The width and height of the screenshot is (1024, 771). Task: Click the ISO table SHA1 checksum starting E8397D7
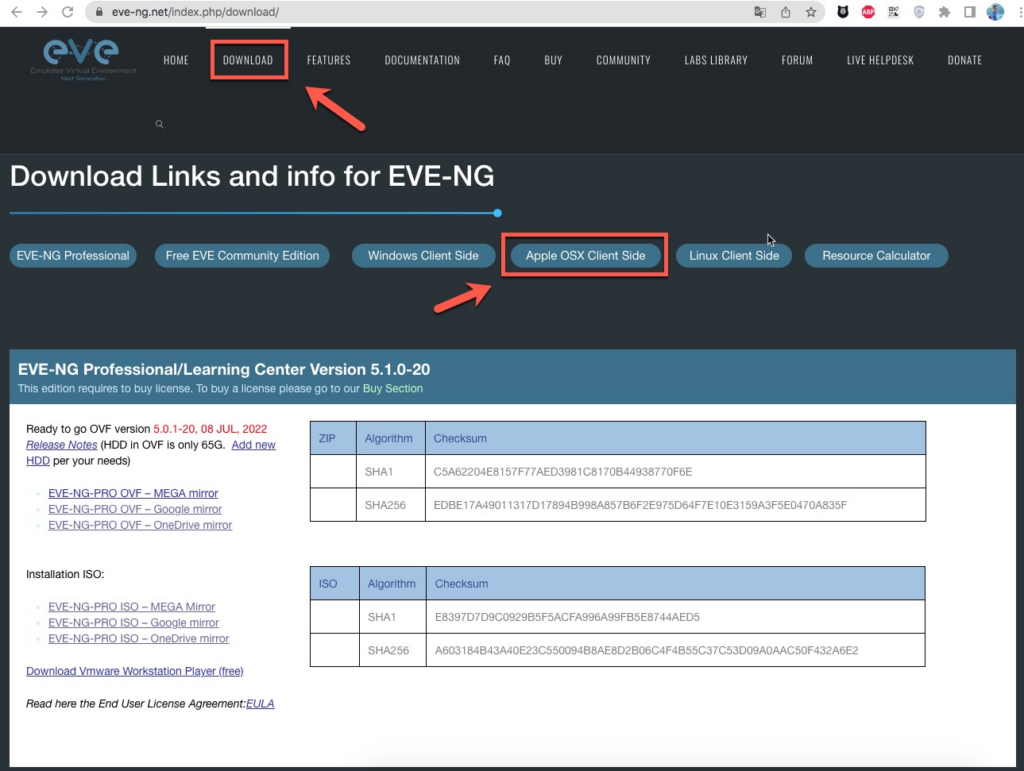point(567,617)
